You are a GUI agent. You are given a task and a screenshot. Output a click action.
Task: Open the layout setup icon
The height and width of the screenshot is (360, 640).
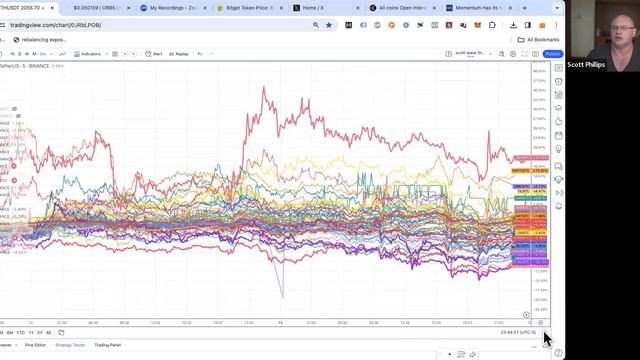[x=448, y=54]
